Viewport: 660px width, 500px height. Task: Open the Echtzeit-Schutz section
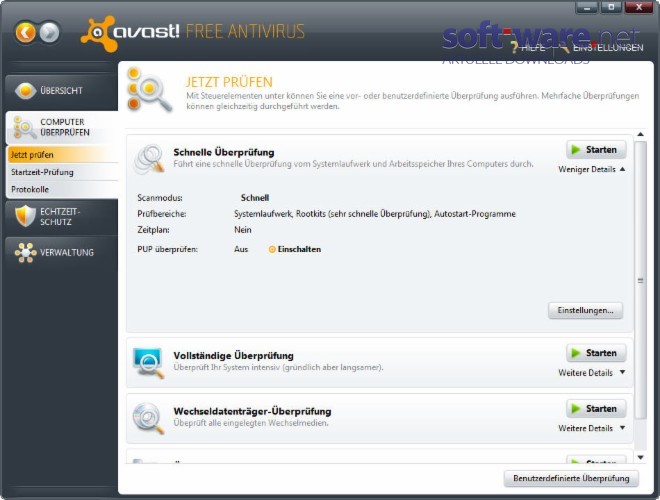pyautogui.click(x=62, y=217)
